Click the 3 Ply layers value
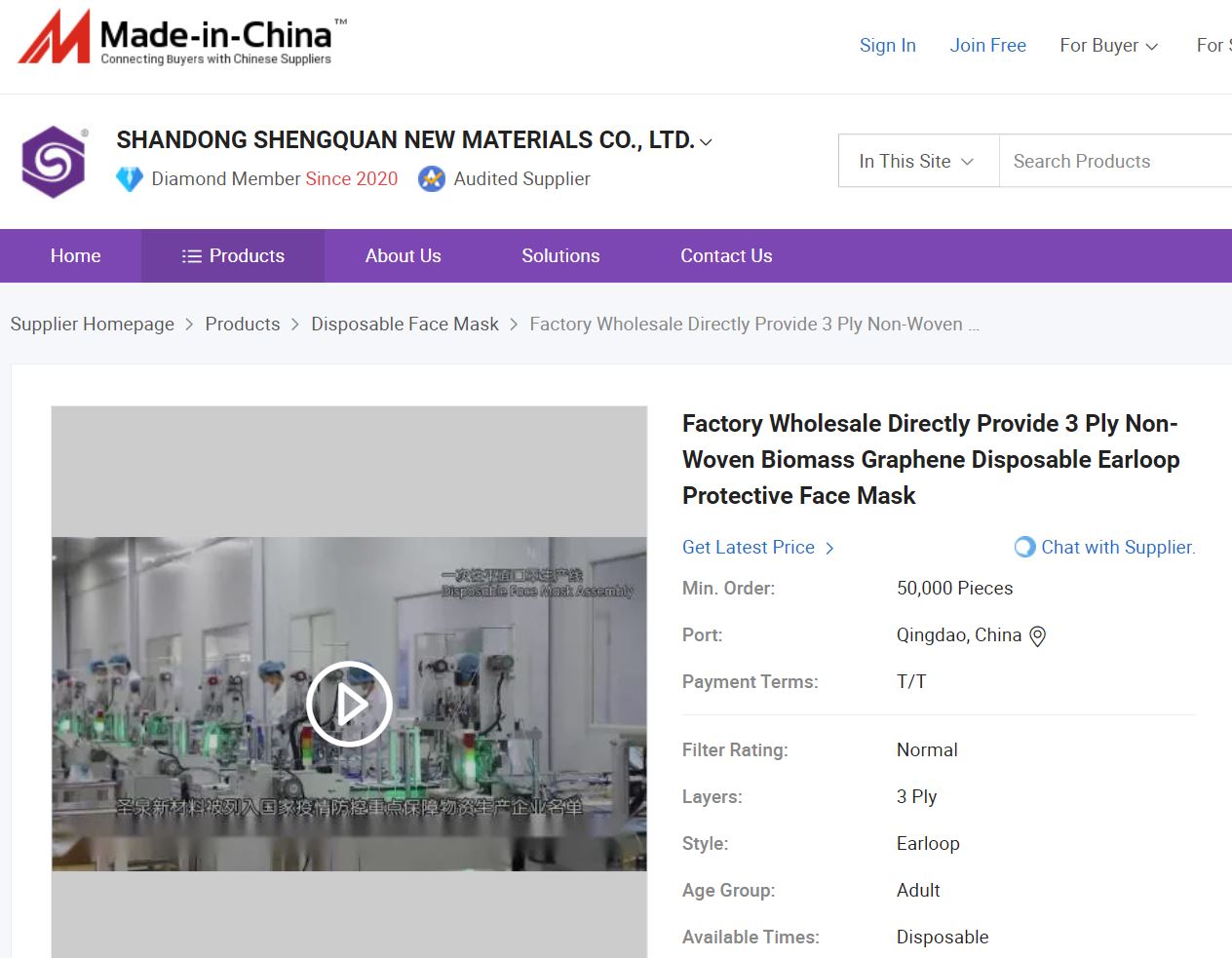Image resolution: width=1232 pixels, height=958 pixels. pyautogui.click(x=917, y=797)
